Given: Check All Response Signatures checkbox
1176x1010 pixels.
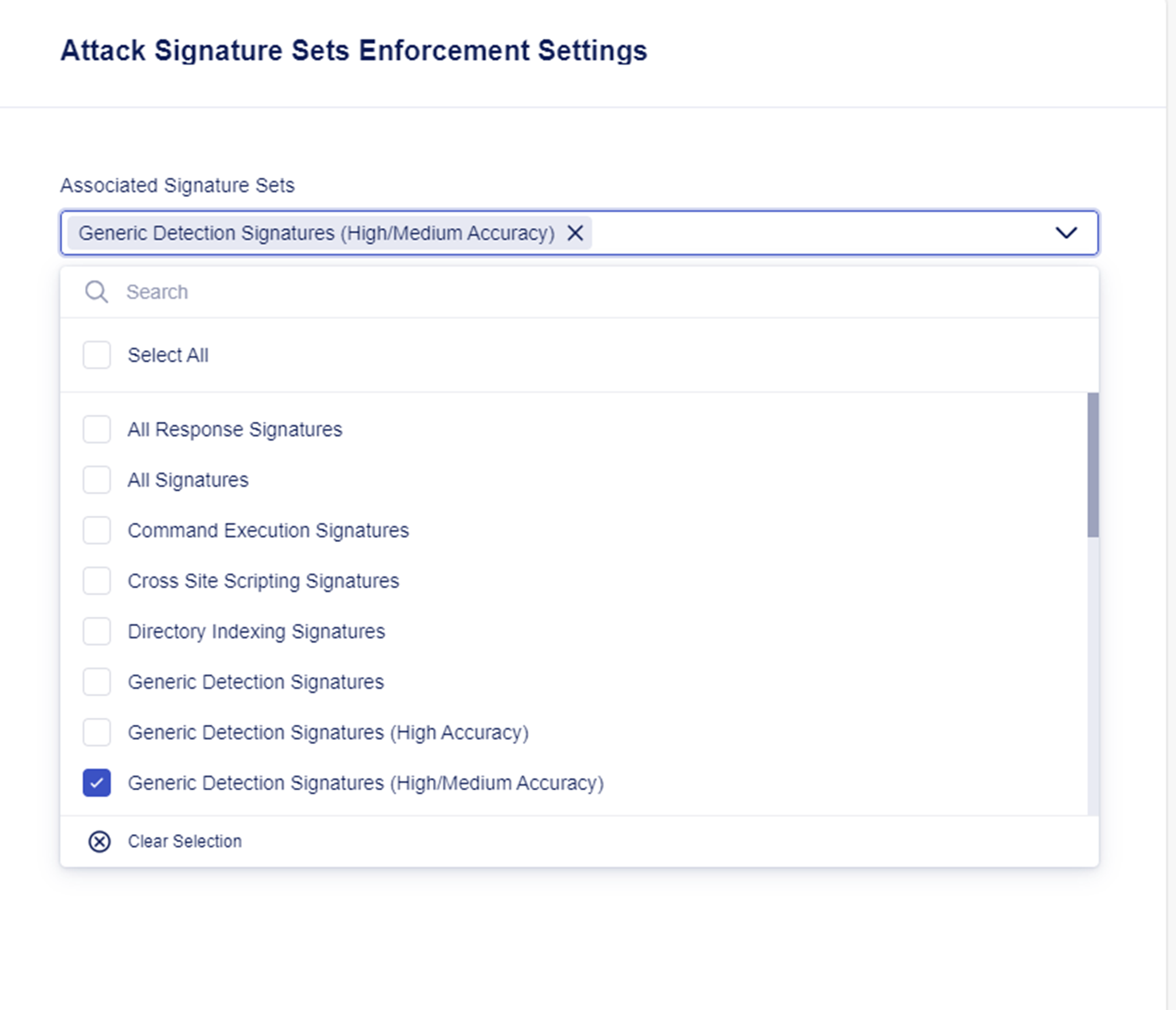Looking at the screenshot, I should pos(96,429).
